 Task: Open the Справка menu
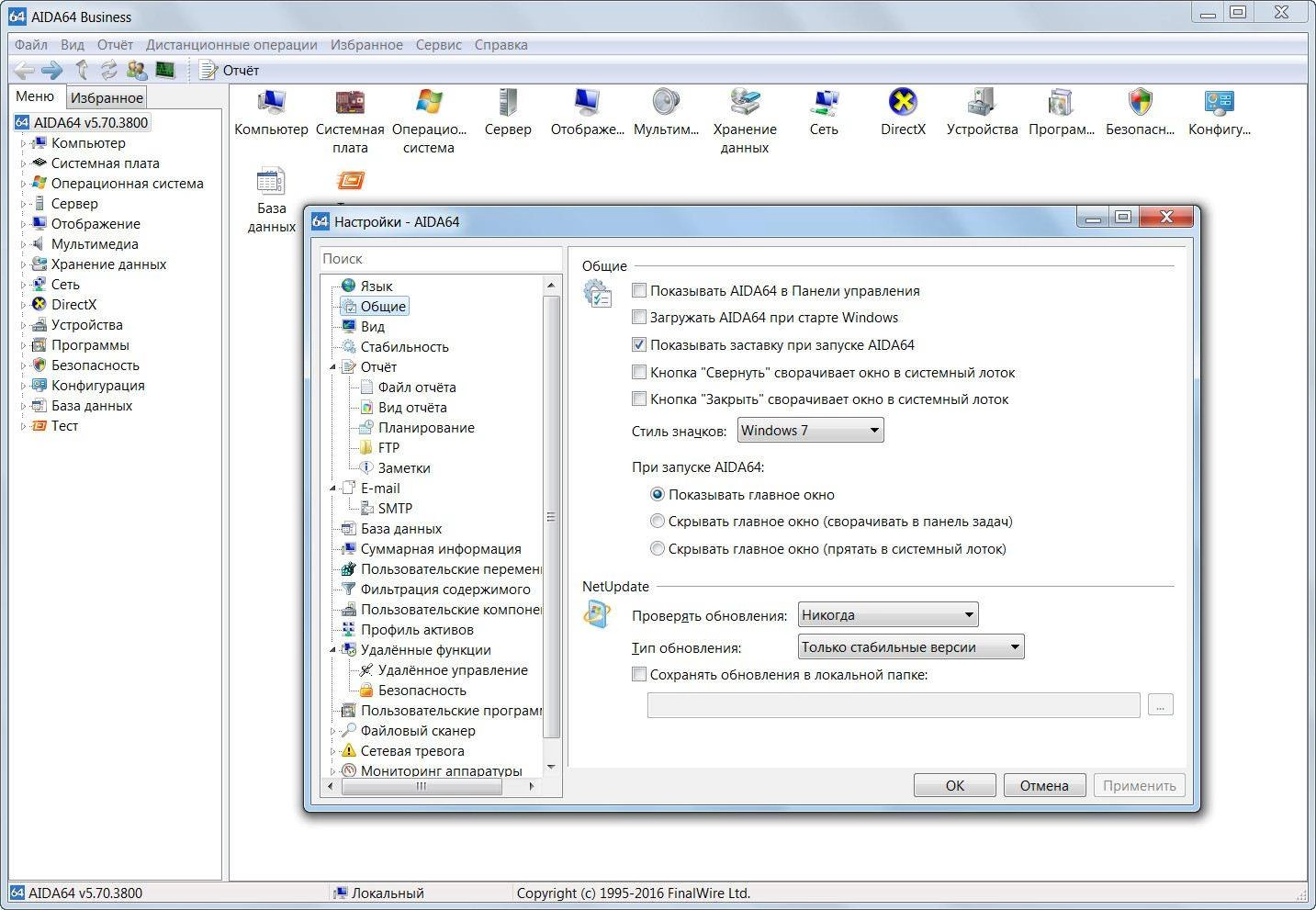tap(501, 44)
